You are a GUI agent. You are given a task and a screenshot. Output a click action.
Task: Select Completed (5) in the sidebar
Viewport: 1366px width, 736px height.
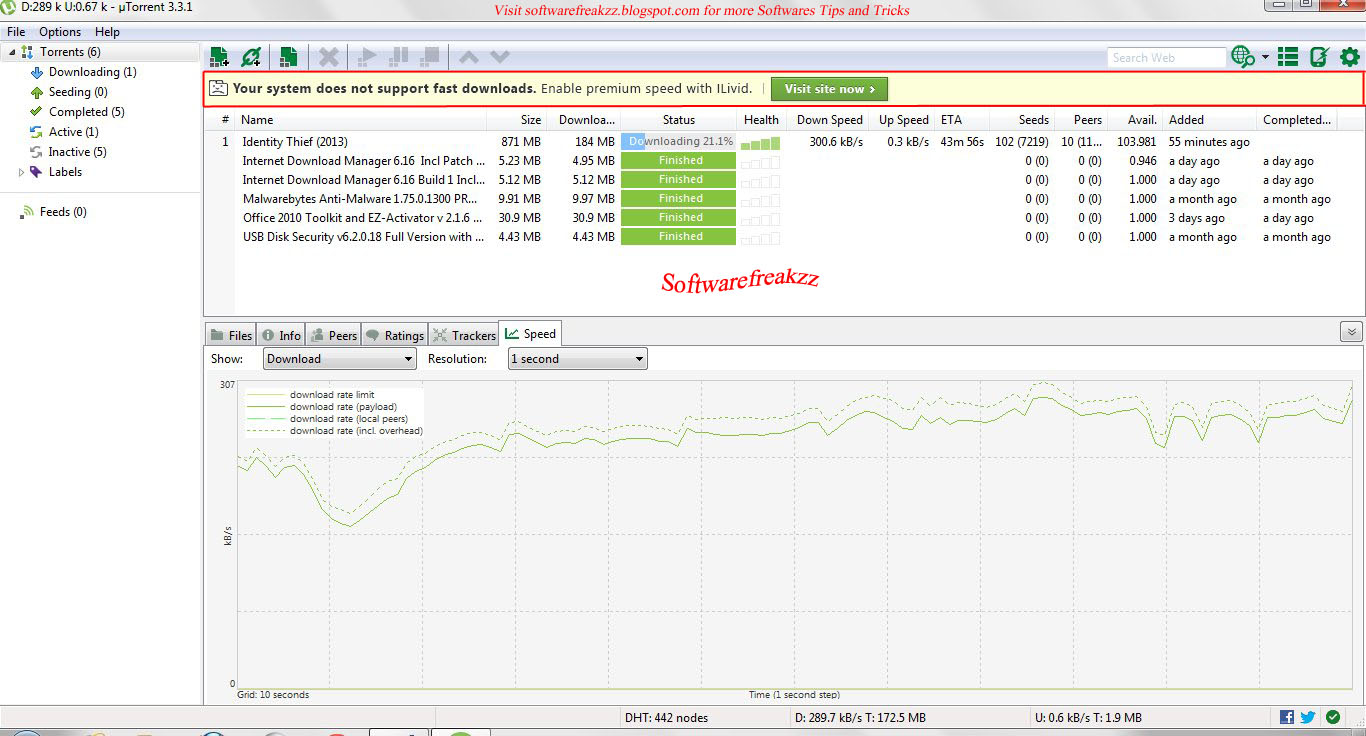tap(86, 112)
